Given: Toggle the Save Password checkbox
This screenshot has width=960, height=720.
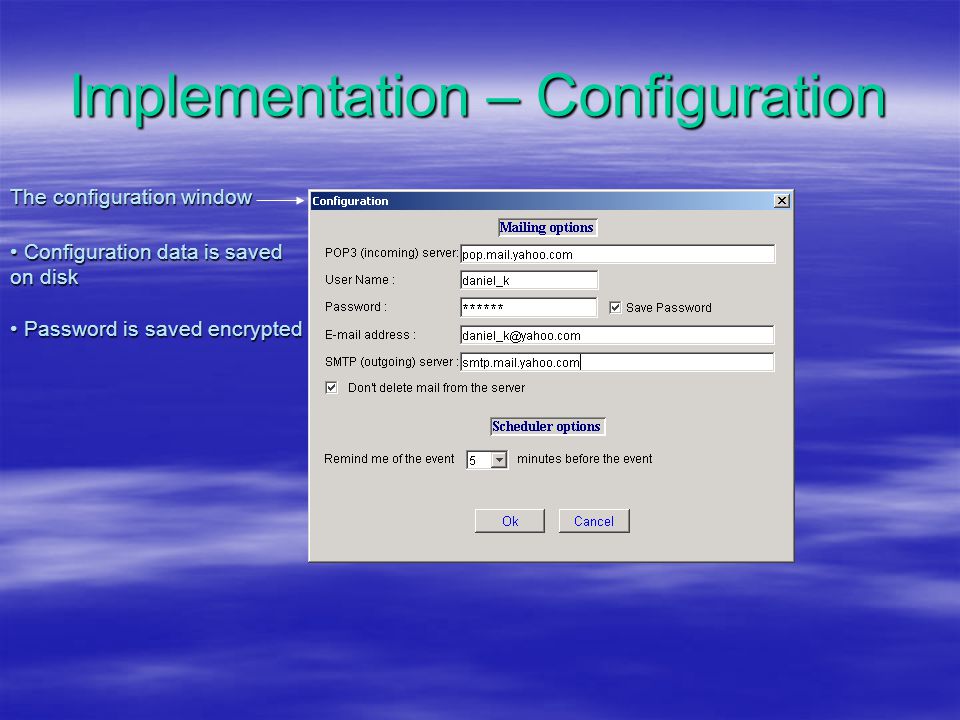Looking at the screenshot, I should pos(615,307).
